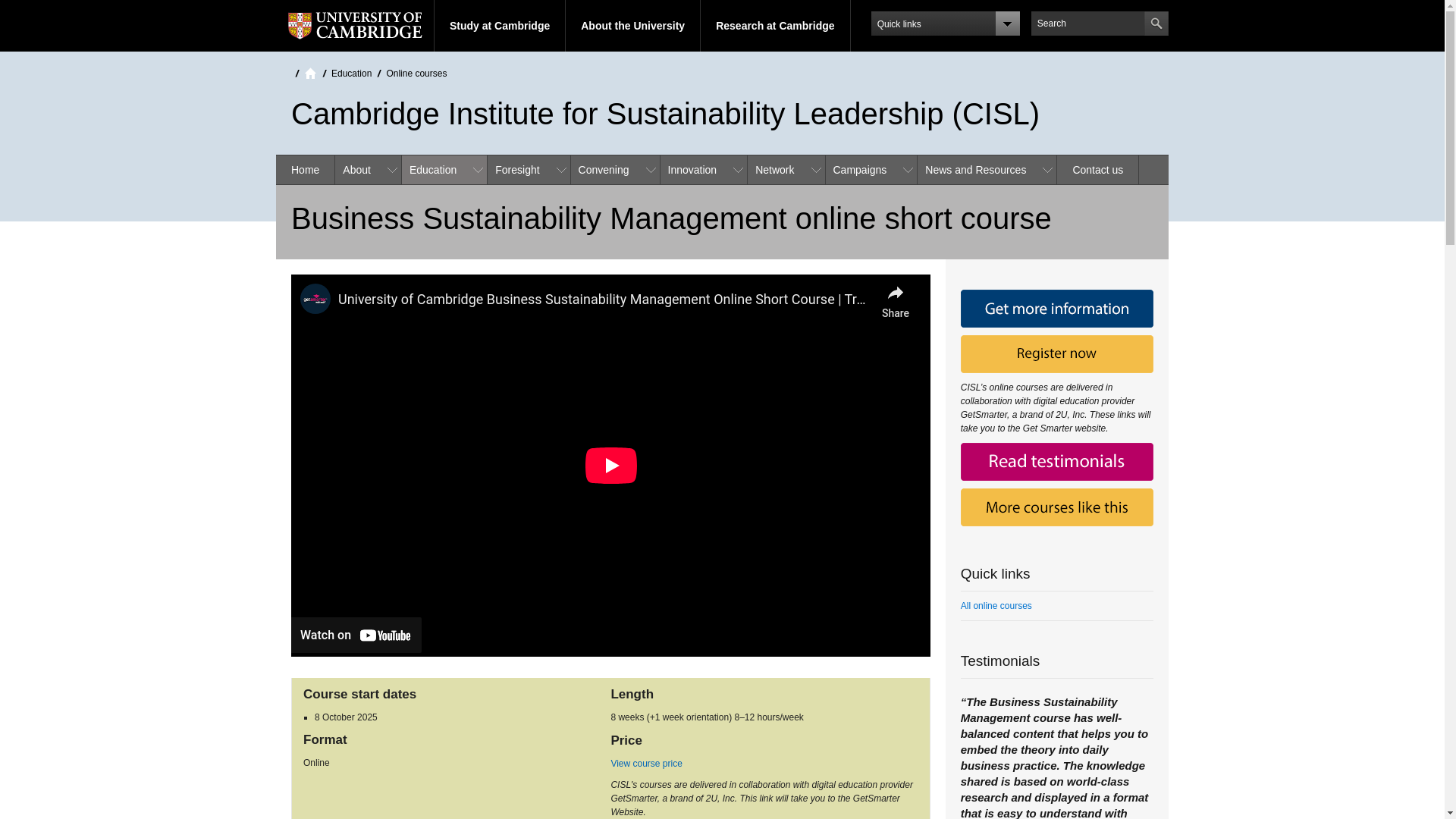This screenshot has height=819, width=1456.
Task: Open the View course price link
Action: coord(646,764)
